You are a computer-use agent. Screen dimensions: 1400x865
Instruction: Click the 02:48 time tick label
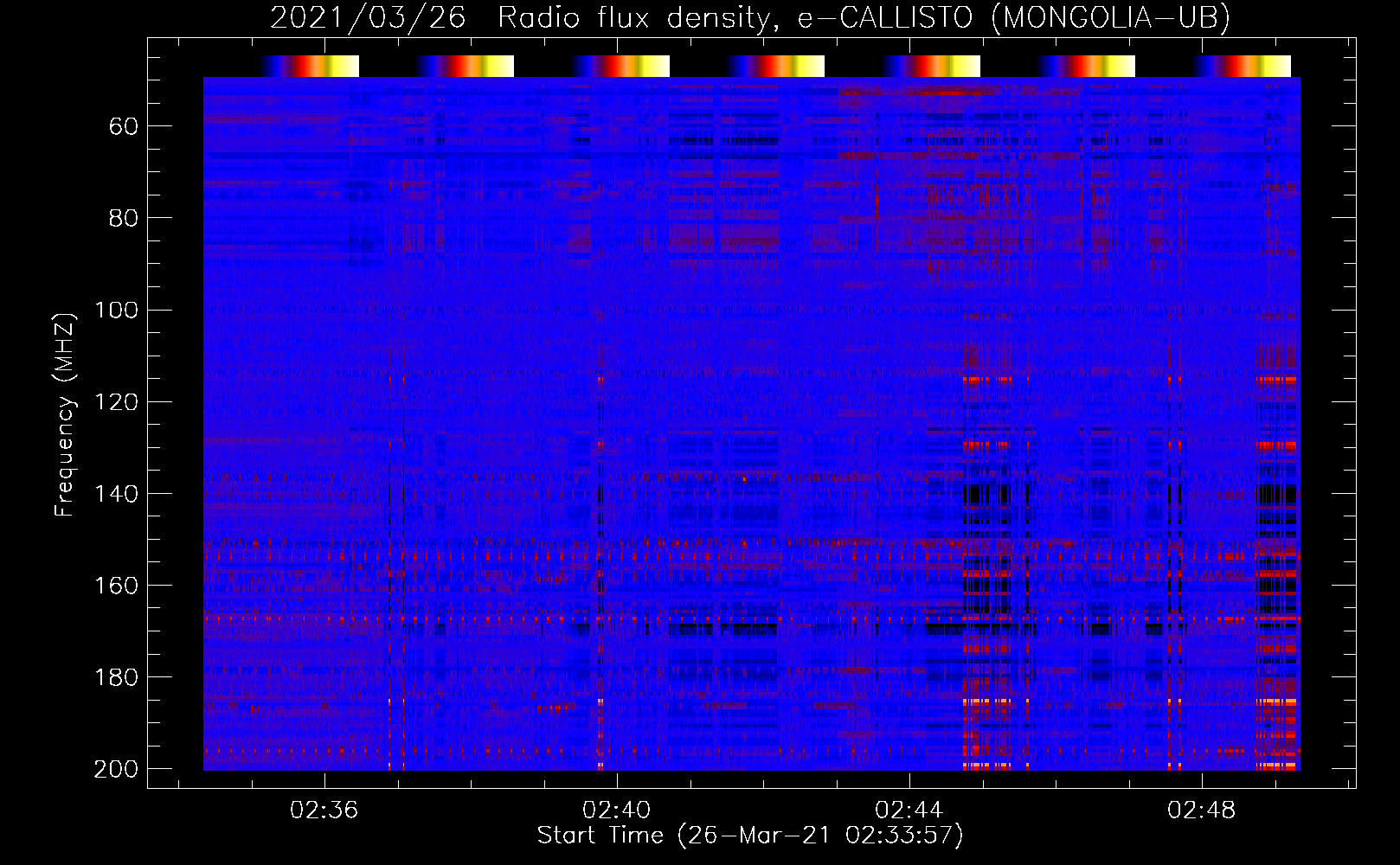click(x=1201, y=811)
